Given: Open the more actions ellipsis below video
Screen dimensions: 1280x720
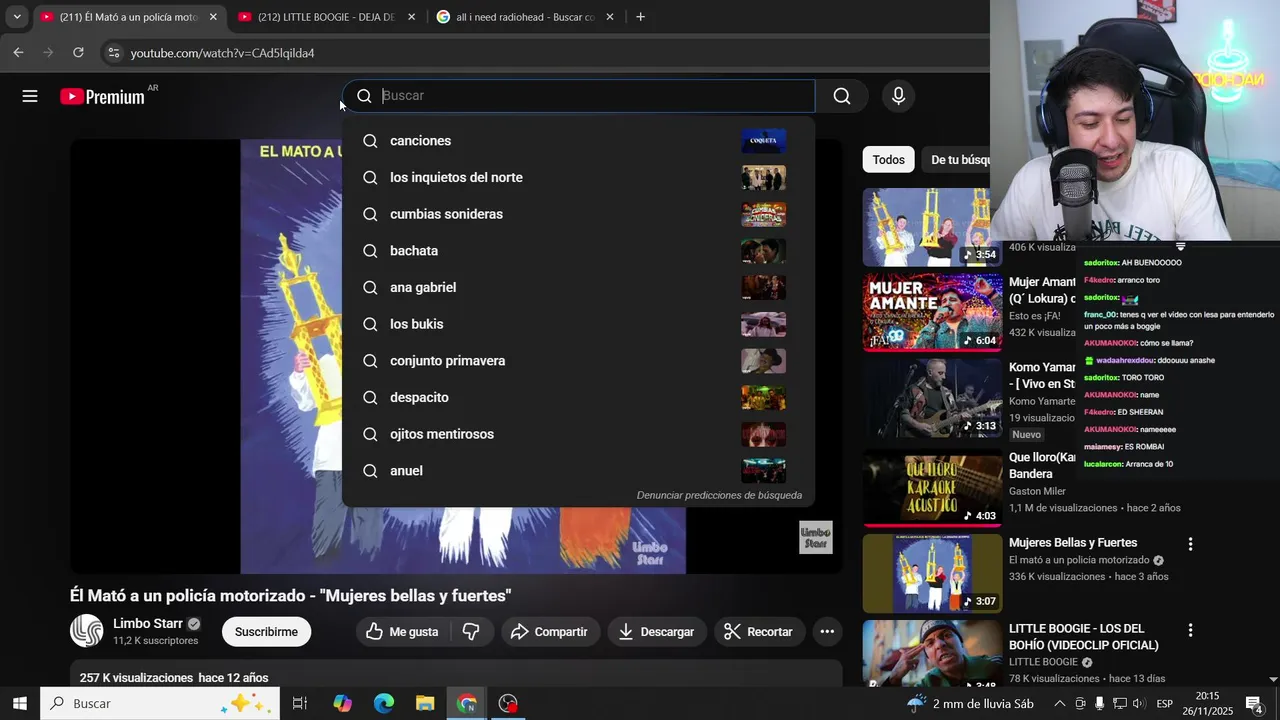Looking at the screenshot, I should tap(827, 632).
